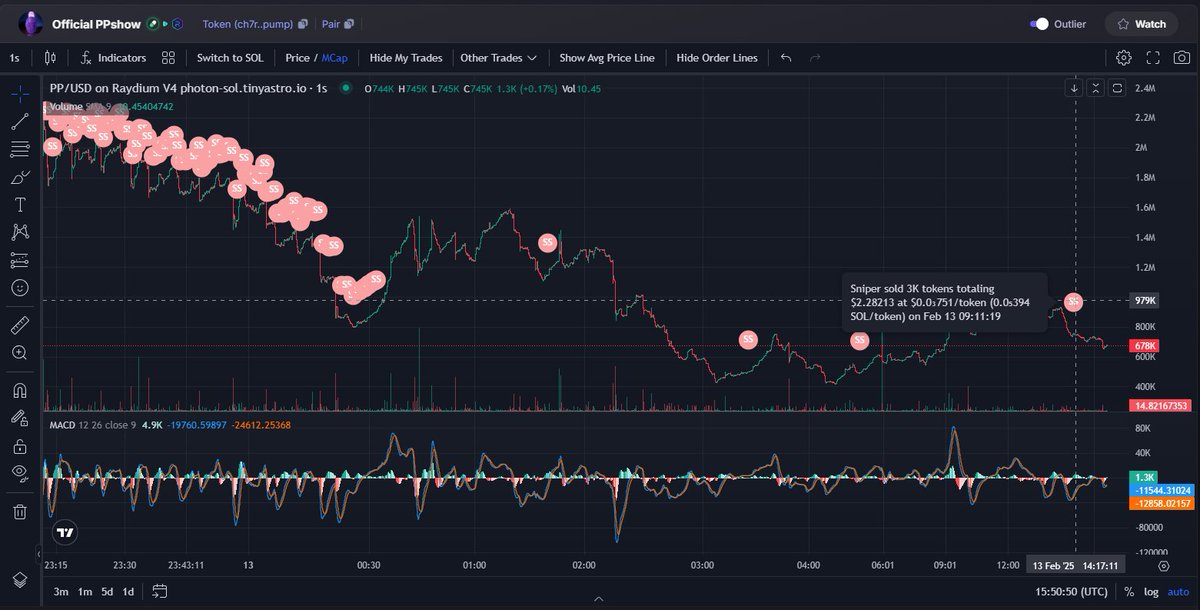Click the Official PPshow avatar

(30, 23)
